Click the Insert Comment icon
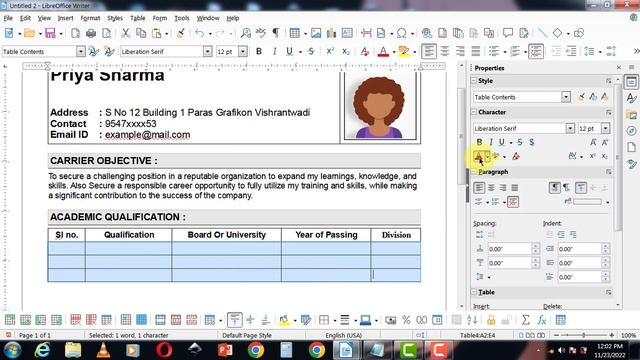Screen dimensions: 640x360 508,33
